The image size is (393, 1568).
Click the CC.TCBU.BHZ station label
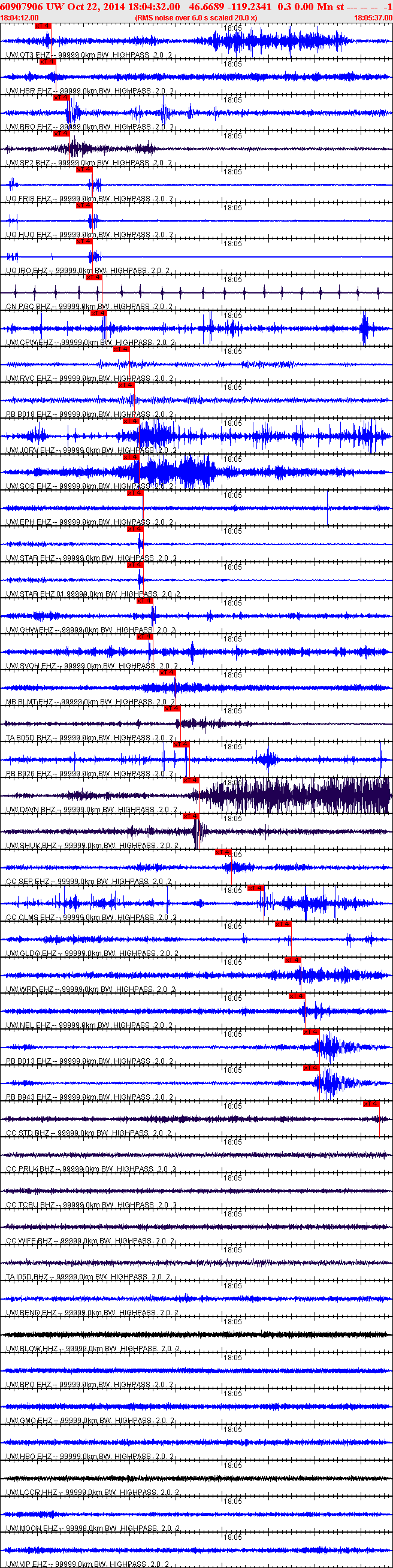point(92,1204)
